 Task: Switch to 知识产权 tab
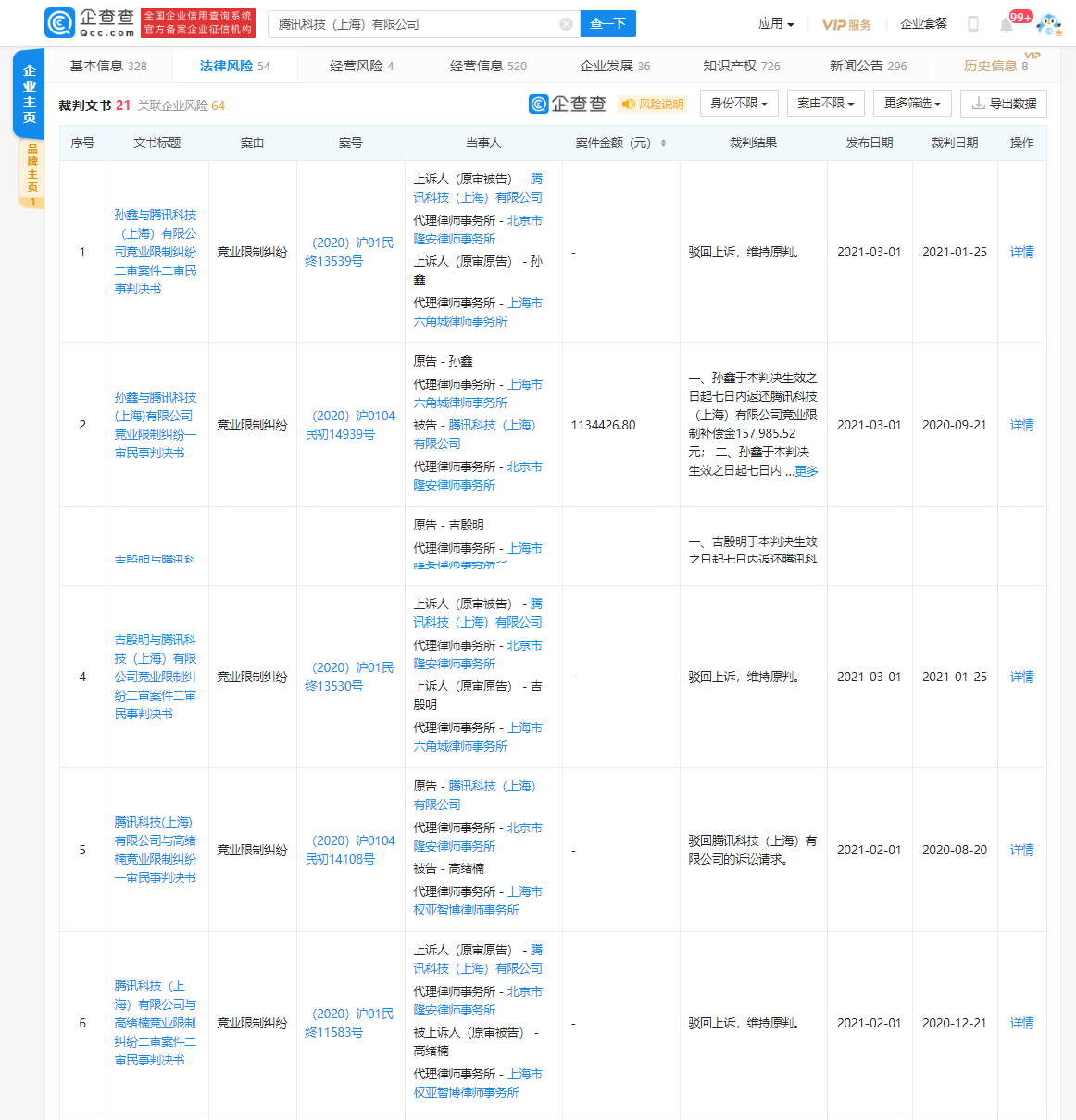point(742,66)
